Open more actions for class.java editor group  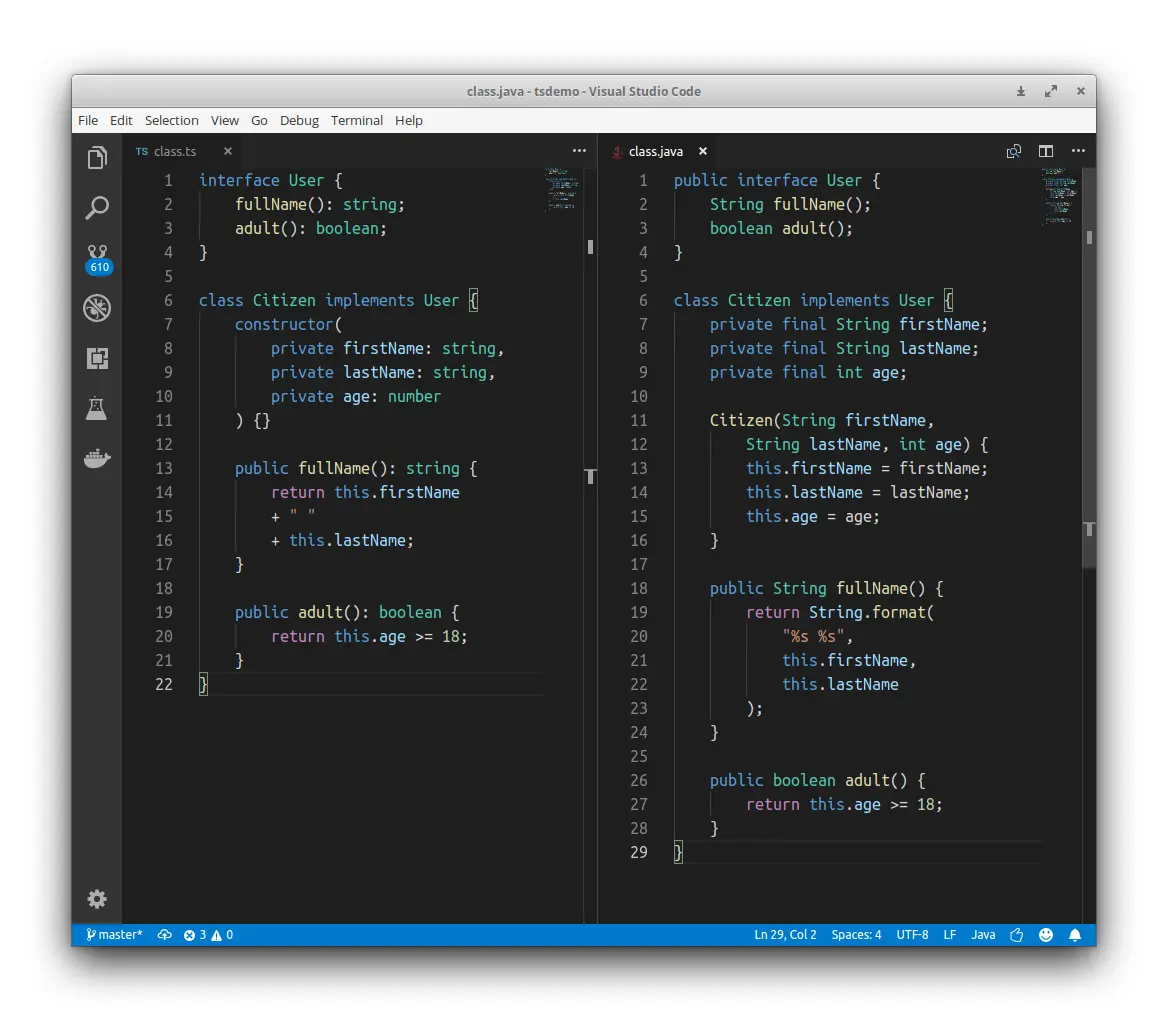1078,151
